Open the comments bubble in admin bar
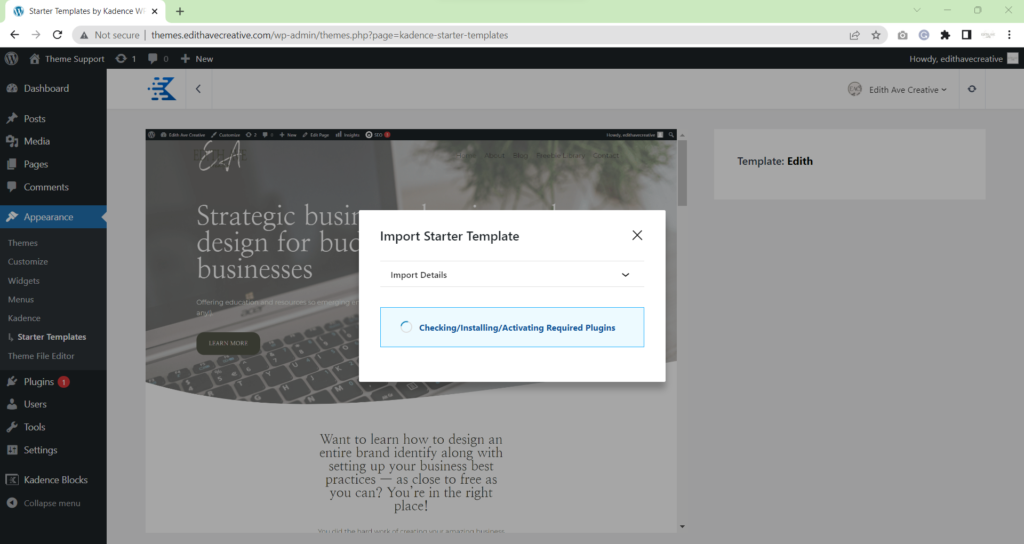Image resolution: width=1024 pixels, height=544 pixels. pos(157,59)
